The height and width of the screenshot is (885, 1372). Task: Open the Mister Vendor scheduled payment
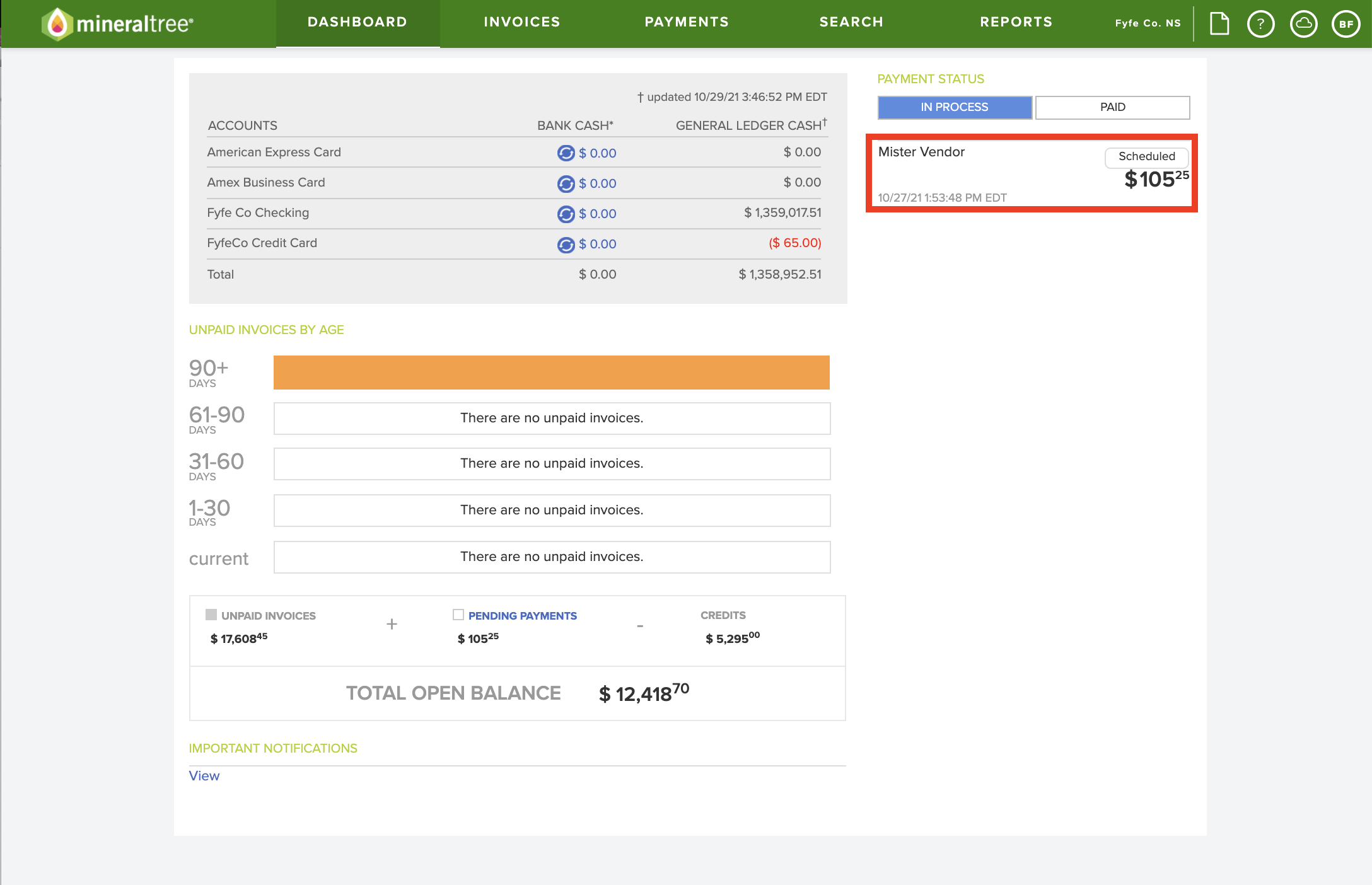click(1032, 173)
